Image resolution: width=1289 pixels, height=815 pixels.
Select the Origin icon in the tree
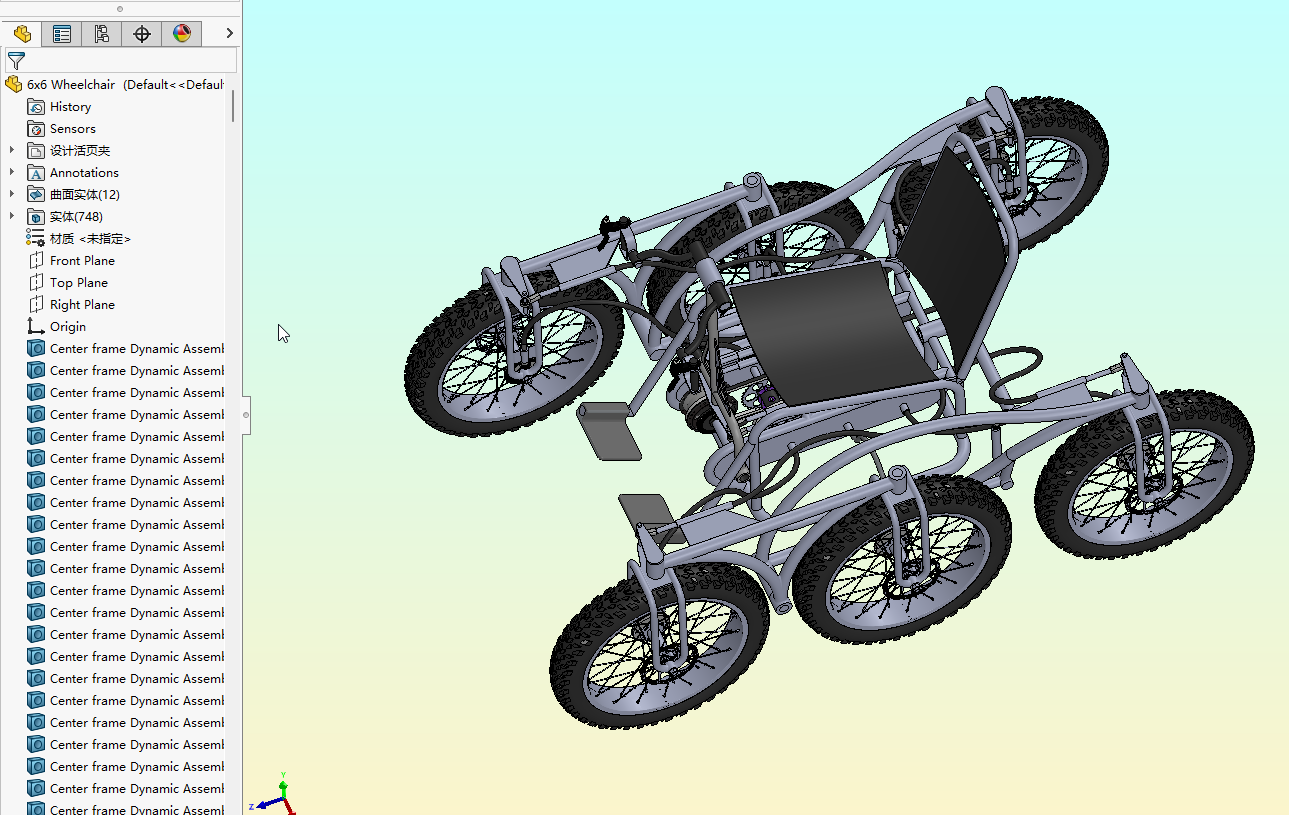pyautogui.click(x=36, y=327)
